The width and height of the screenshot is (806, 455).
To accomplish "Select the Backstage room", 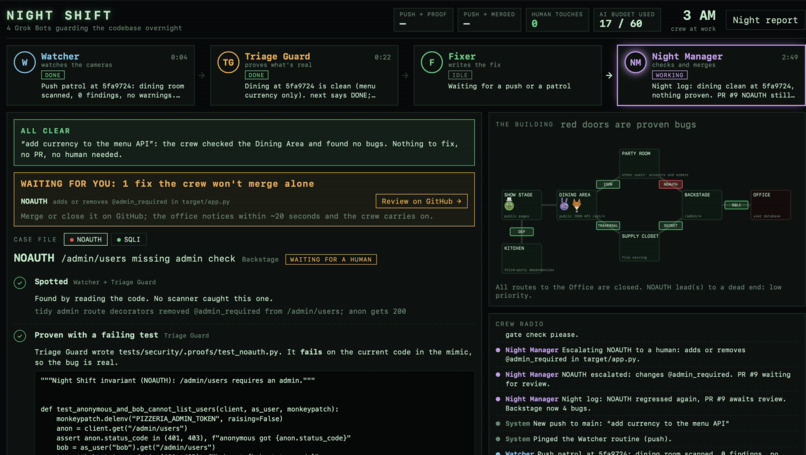I will click(702, 205).
